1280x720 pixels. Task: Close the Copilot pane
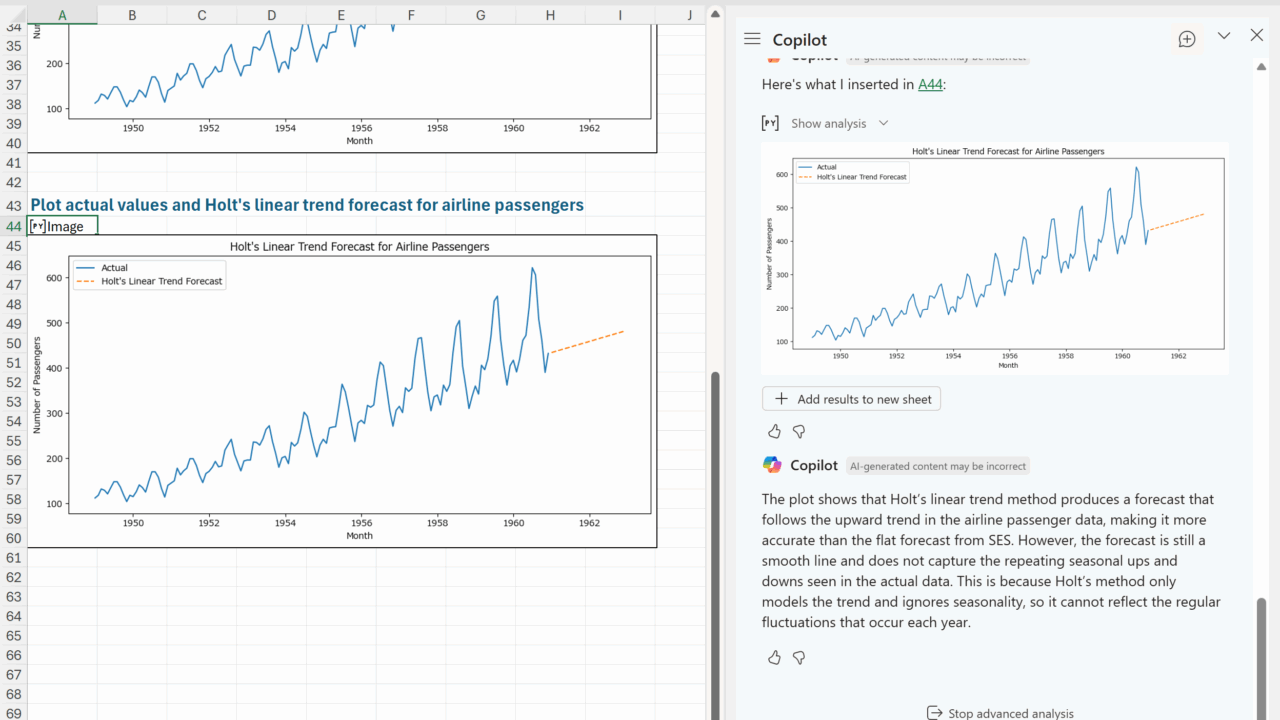1257,36
